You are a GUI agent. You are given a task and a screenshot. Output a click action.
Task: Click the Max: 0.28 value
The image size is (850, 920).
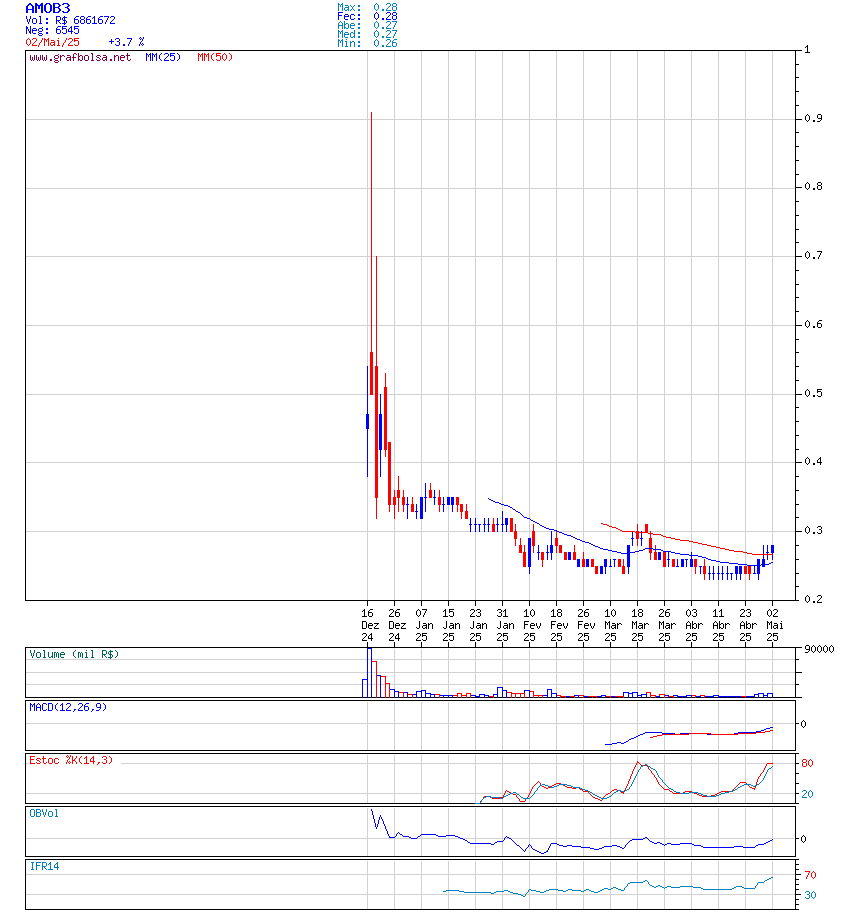tap(367, 7)
